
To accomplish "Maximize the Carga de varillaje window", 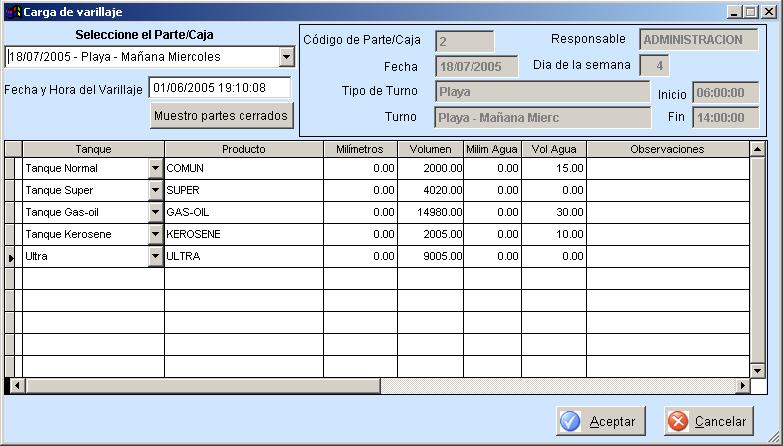I will [750, 12].
